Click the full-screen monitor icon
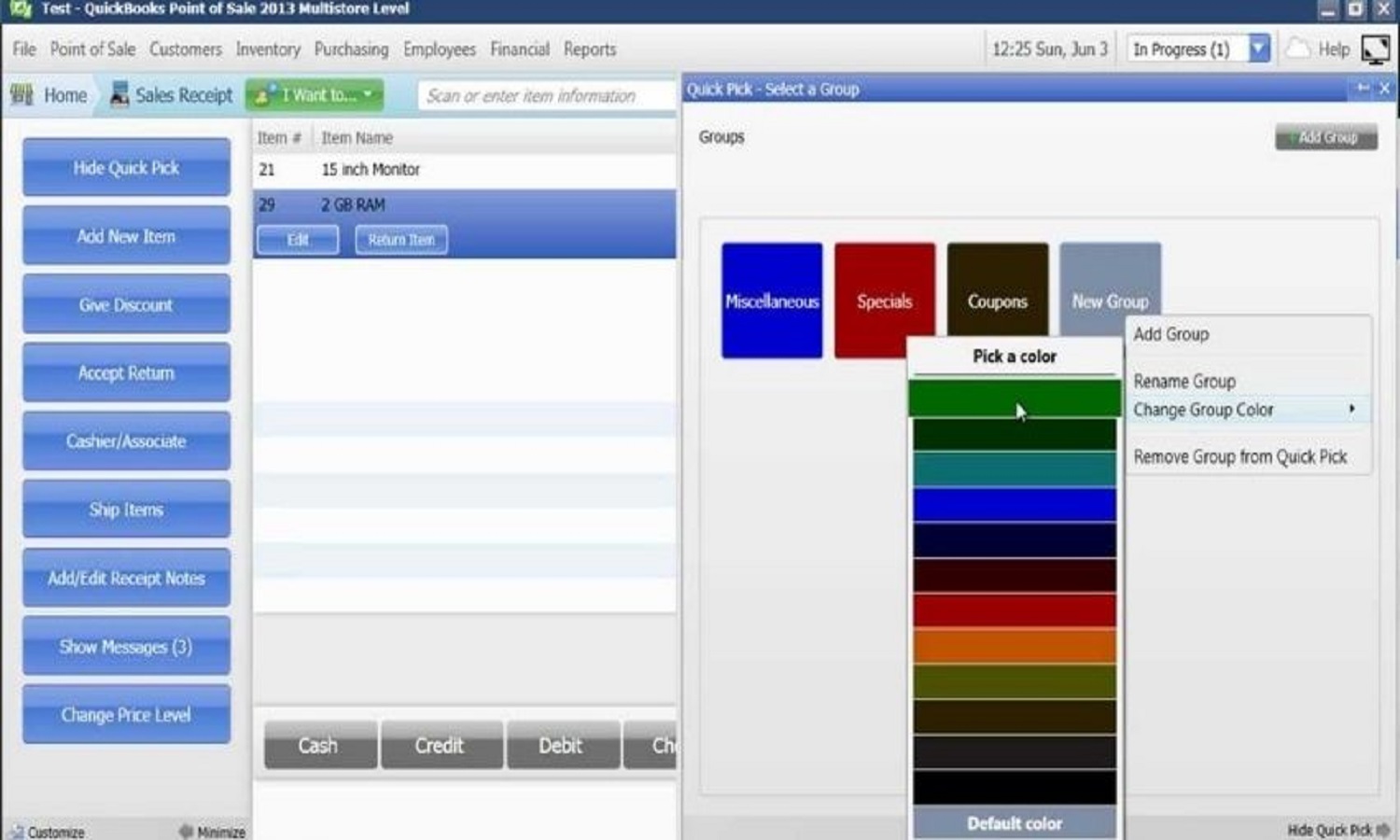The height and width of the screenshot is (840, 1400). coord(1376,48)
